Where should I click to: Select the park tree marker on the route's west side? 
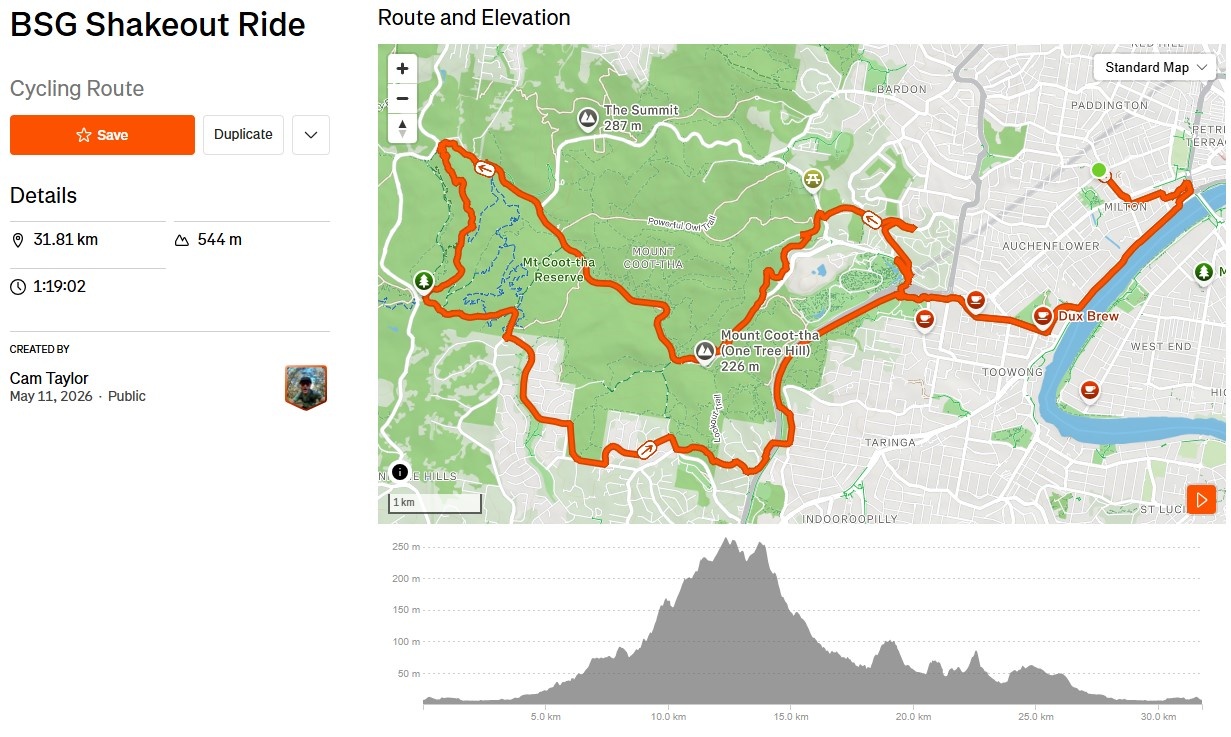click(424, 281)
